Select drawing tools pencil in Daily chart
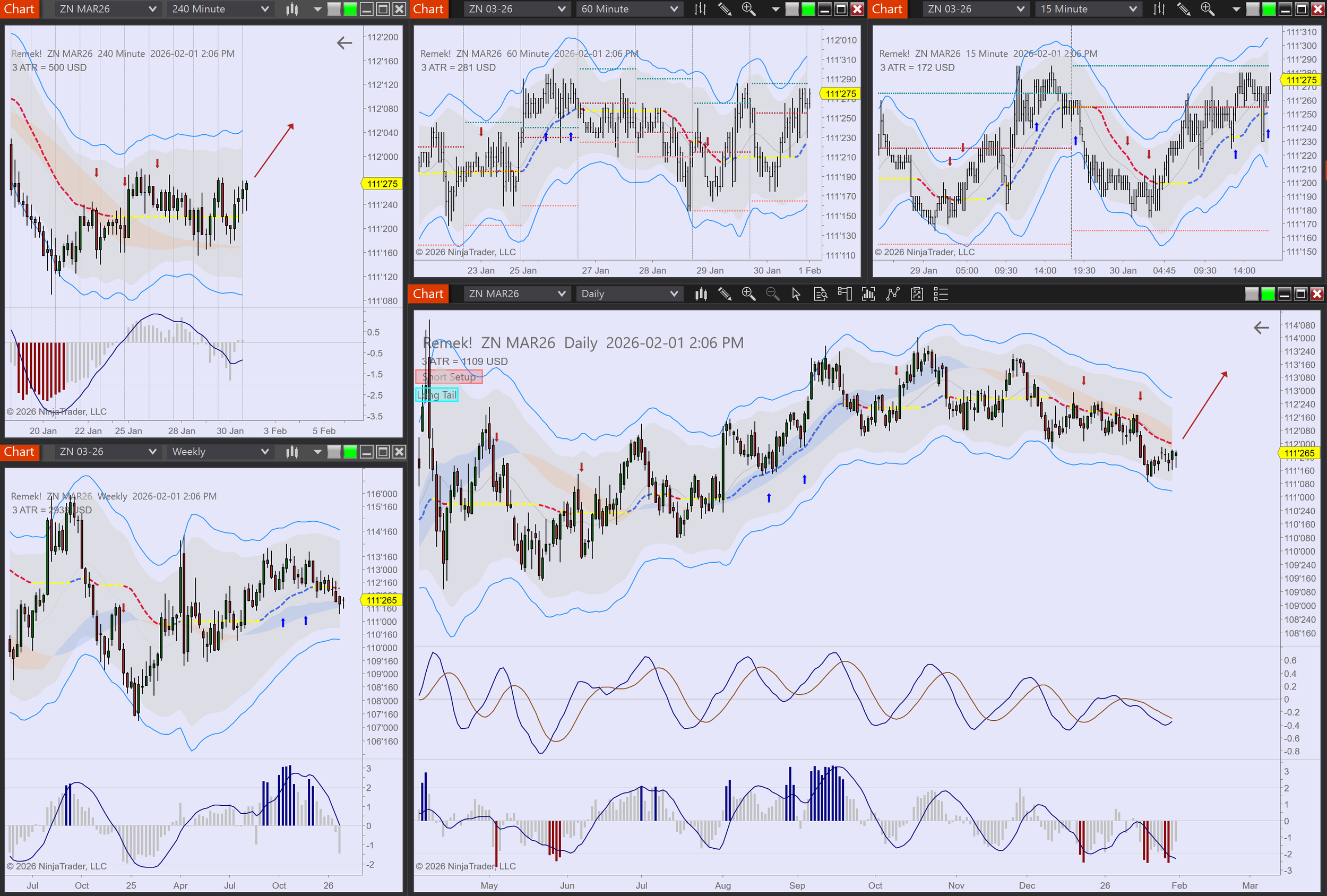 (725, 294)
